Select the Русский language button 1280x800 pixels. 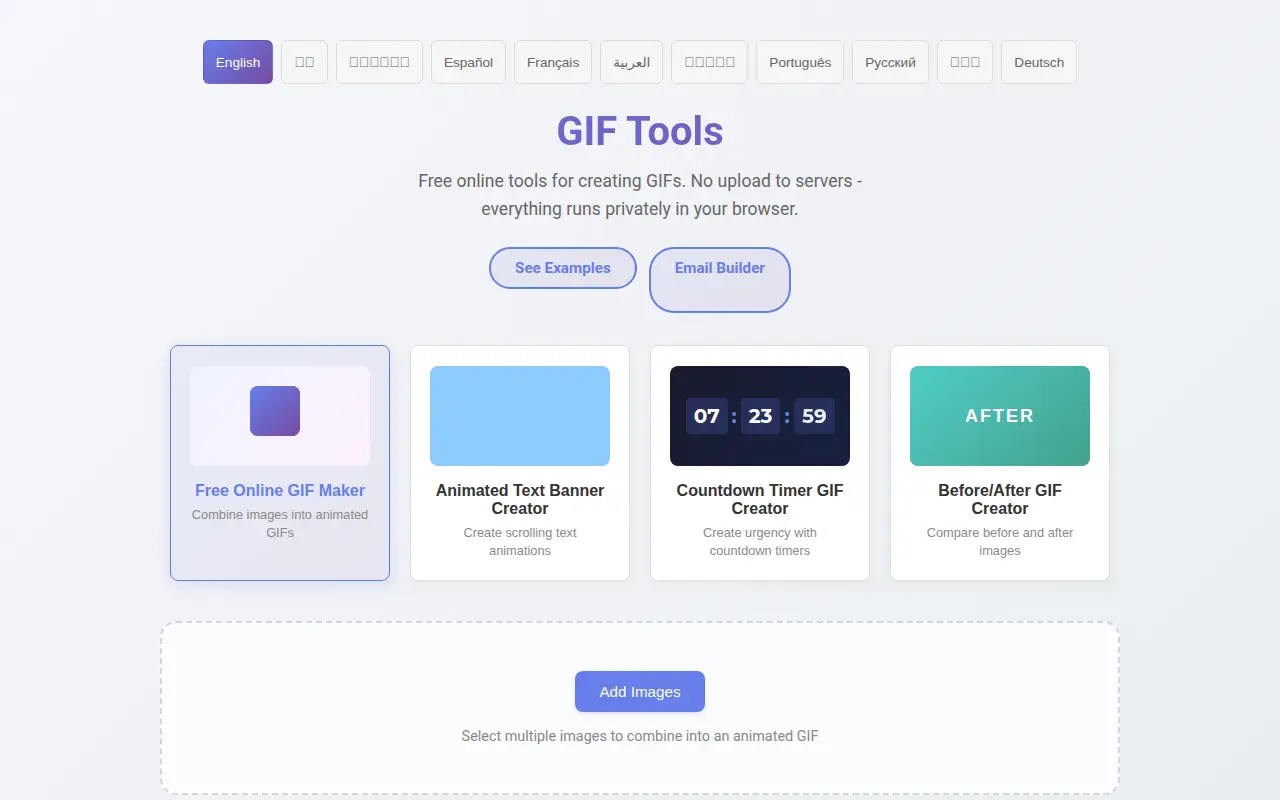click(890, 62)
